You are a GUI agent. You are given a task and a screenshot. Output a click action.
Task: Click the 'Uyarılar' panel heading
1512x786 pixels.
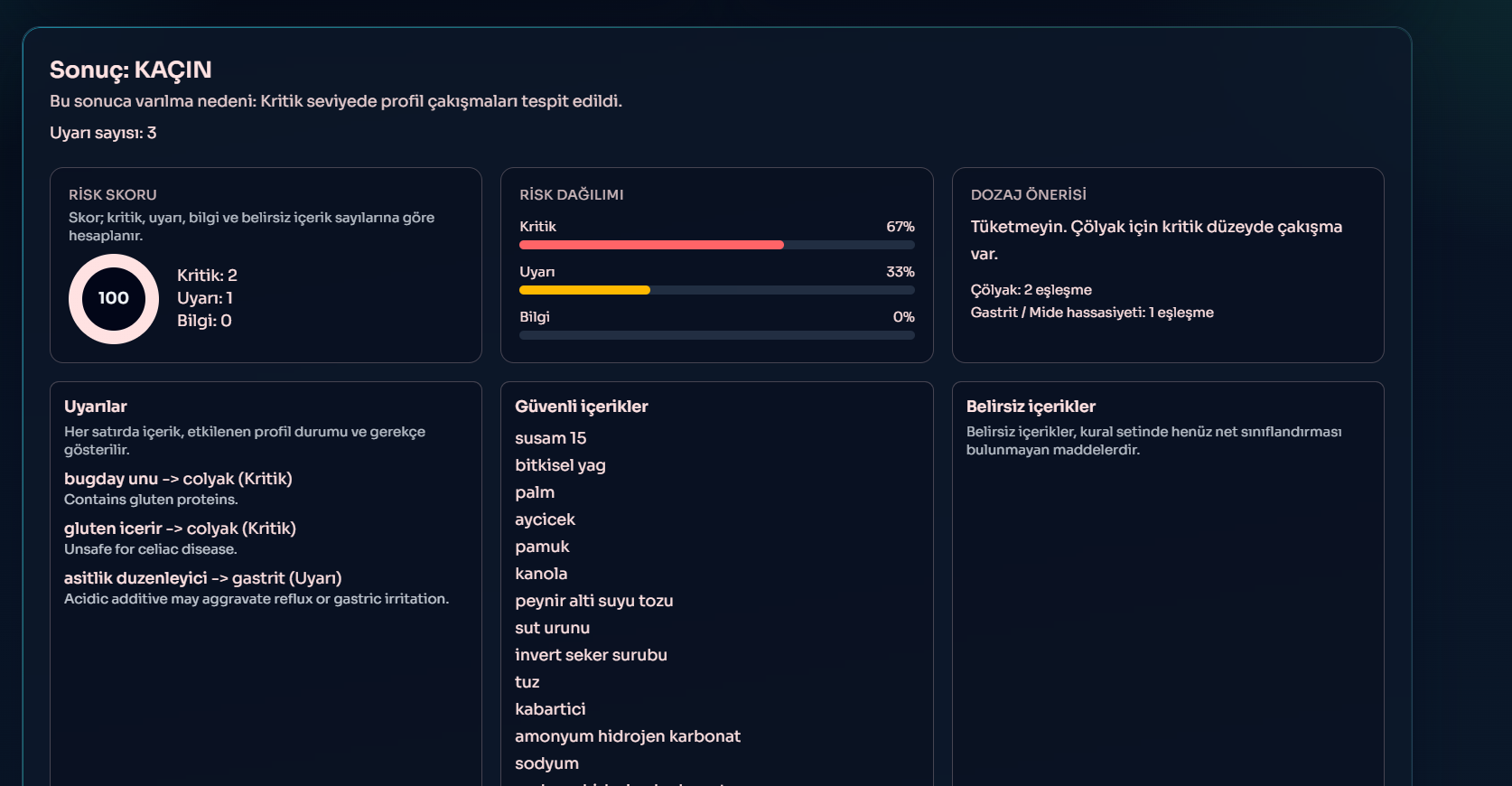pos(96,407)
